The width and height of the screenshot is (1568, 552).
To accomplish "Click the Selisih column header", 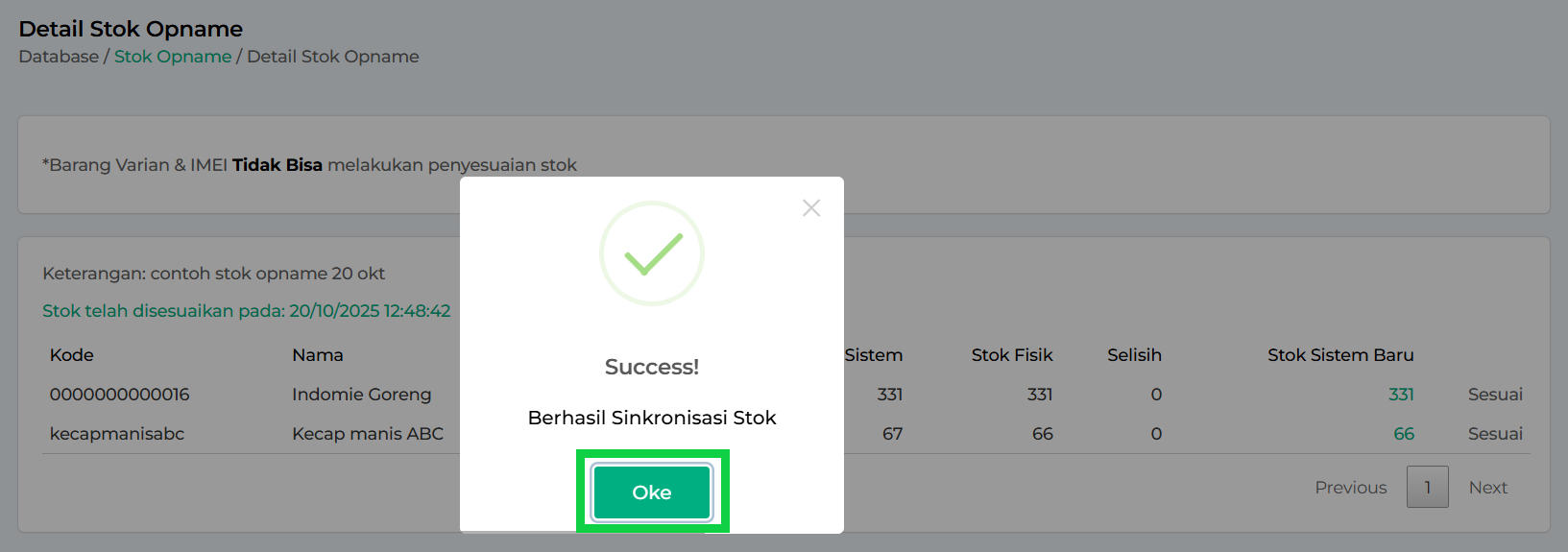I will [1134, 355].
